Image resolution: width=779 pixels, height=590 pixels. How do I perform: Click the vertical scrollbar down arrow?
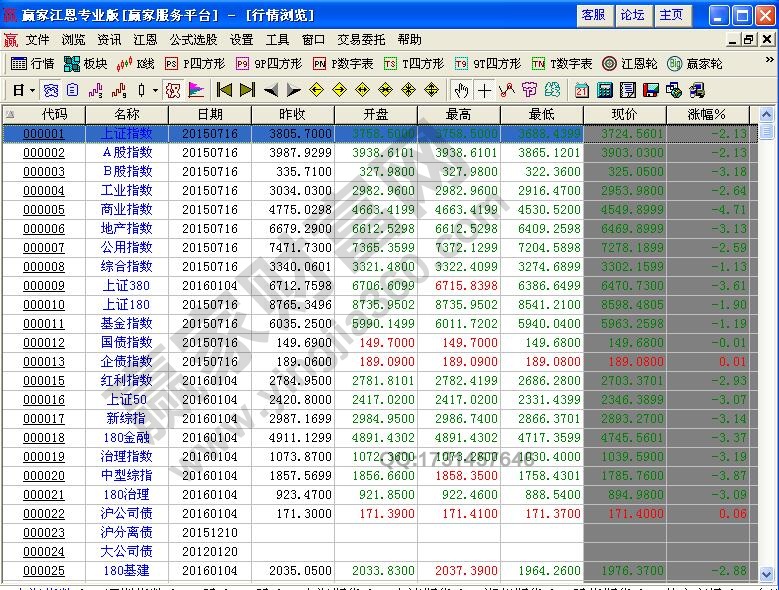766,574
